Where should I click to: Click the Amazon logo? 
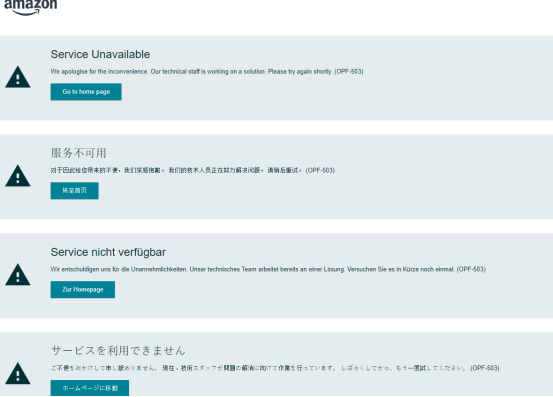30,7
